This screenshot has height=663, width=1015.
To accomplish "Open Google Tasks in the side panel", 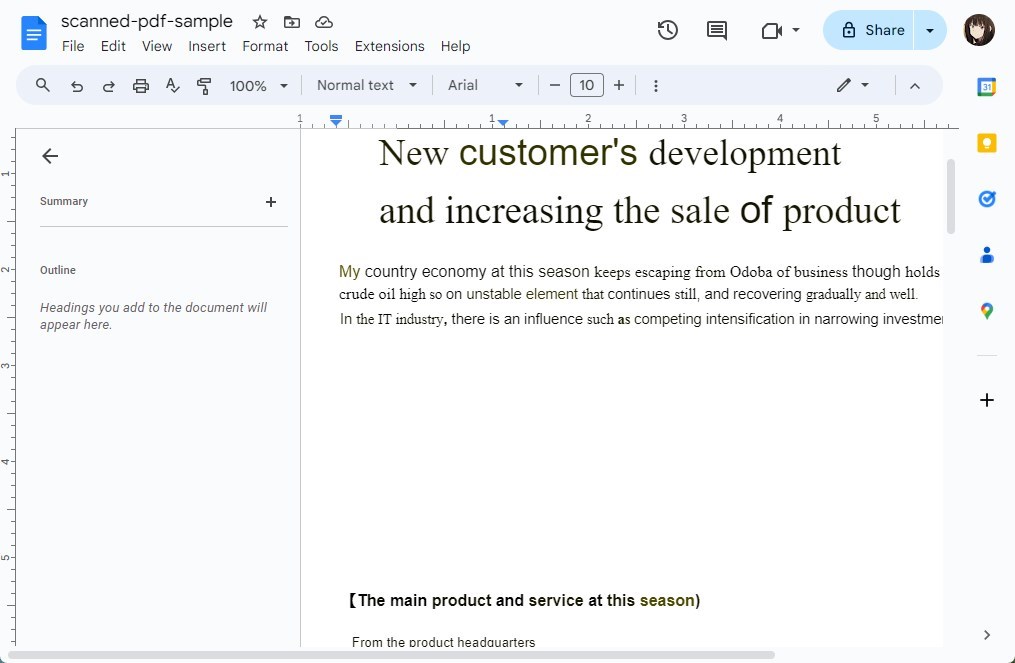I will [x=986, y=199].
